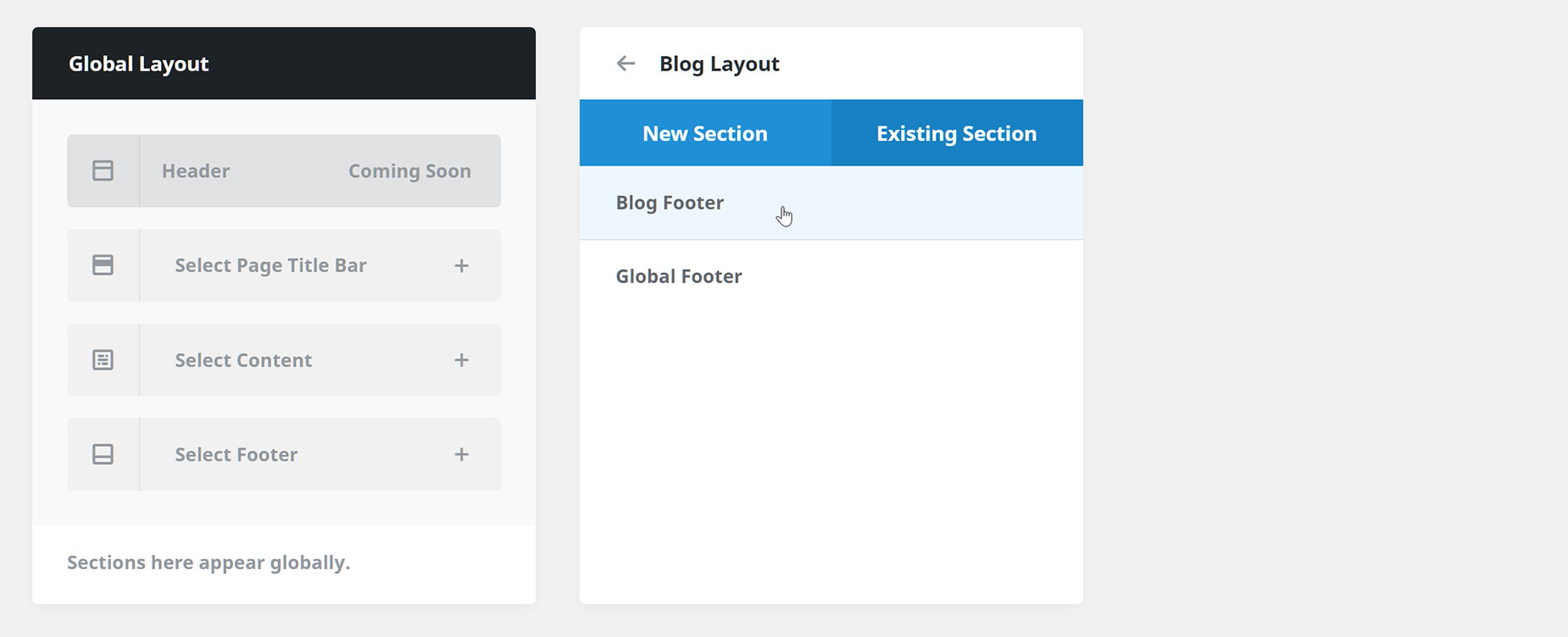Image resolution: width=1568 pixels, height=637 pixels.
Task: Click the Content section document icon
Action: [103, 360]
